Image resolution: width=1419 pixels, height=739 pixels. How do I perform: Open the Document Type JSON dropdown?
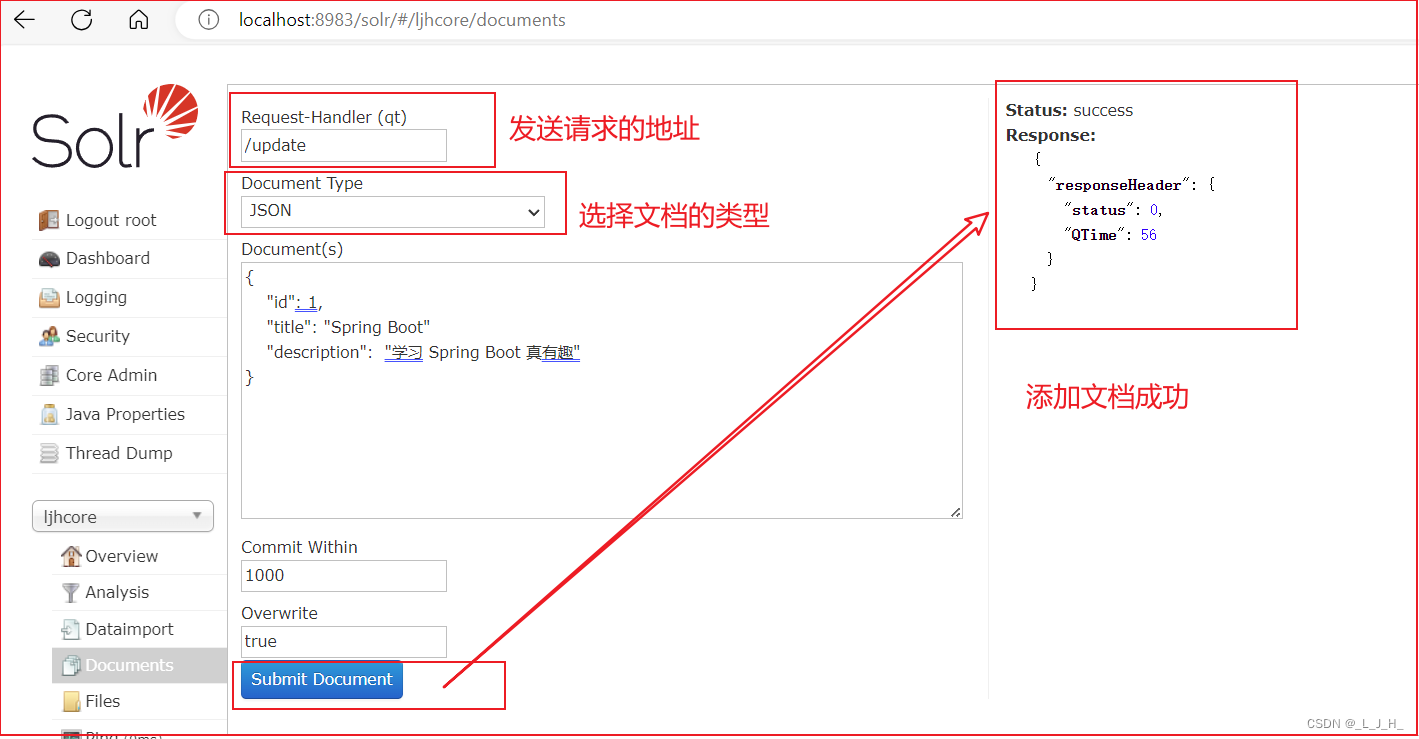[393, 211]
